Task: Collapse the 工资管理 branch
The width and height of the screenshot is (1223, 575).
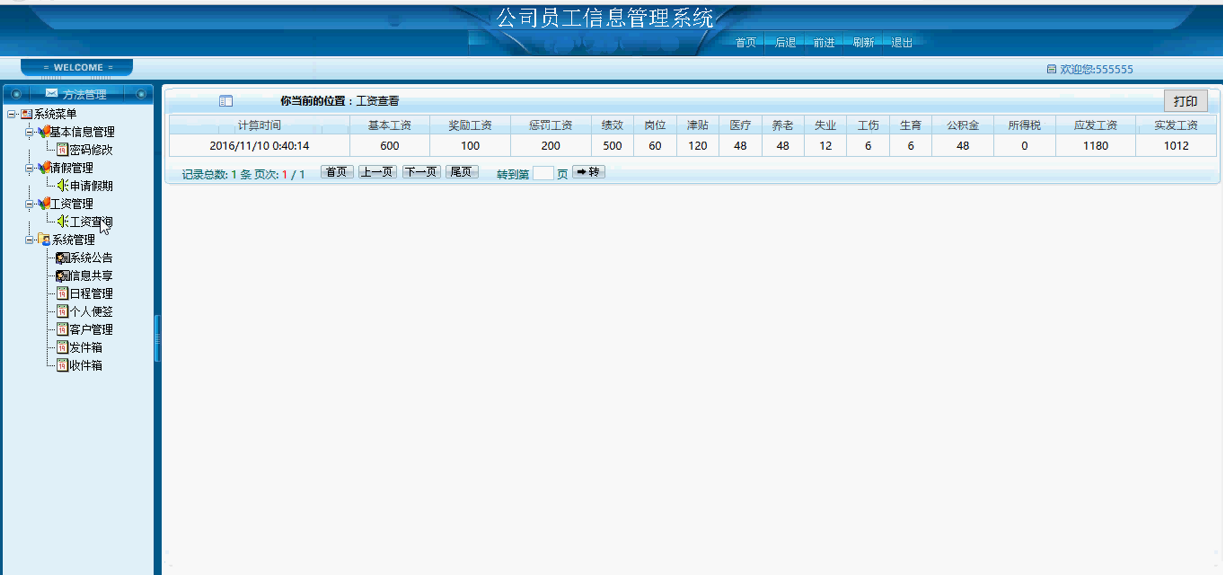Action: [29, 204]
